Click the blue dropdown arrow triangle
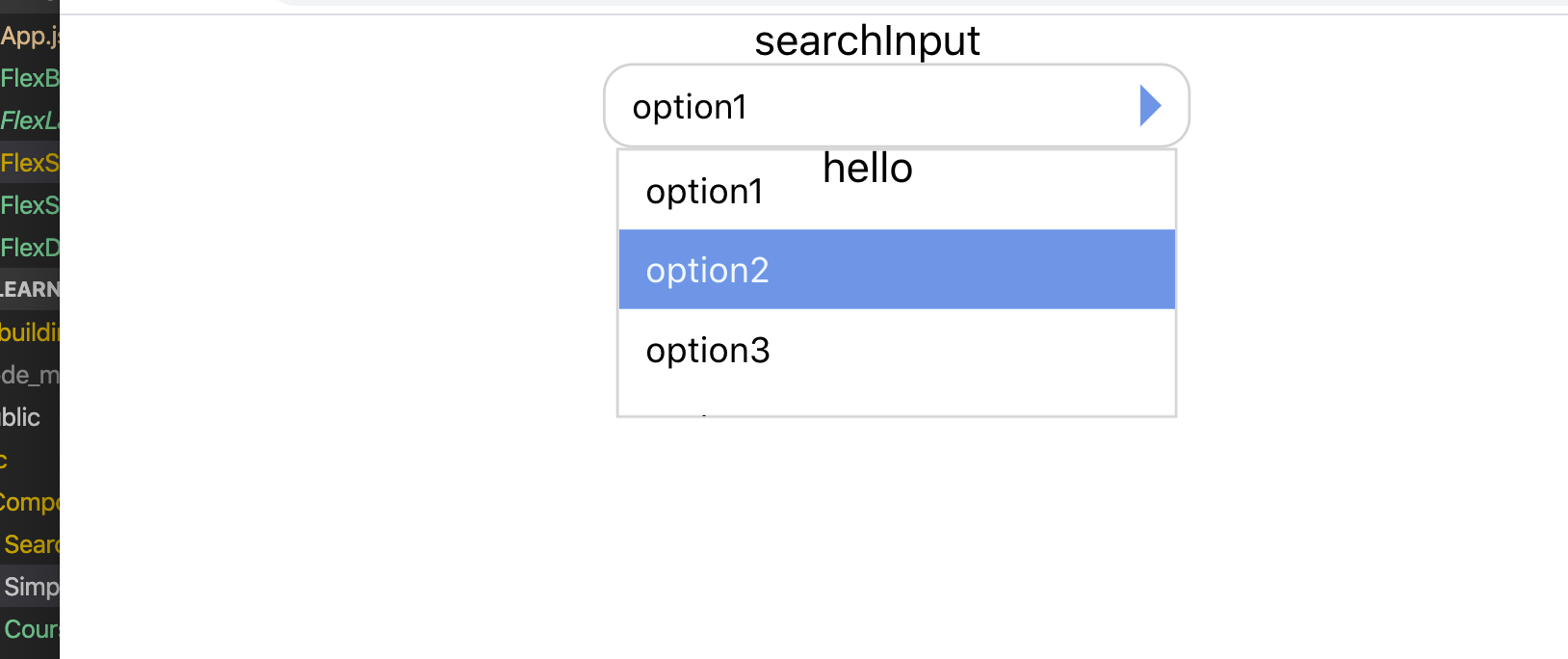The height and width of the screenshot is (659, 1568). point(1150,105)
